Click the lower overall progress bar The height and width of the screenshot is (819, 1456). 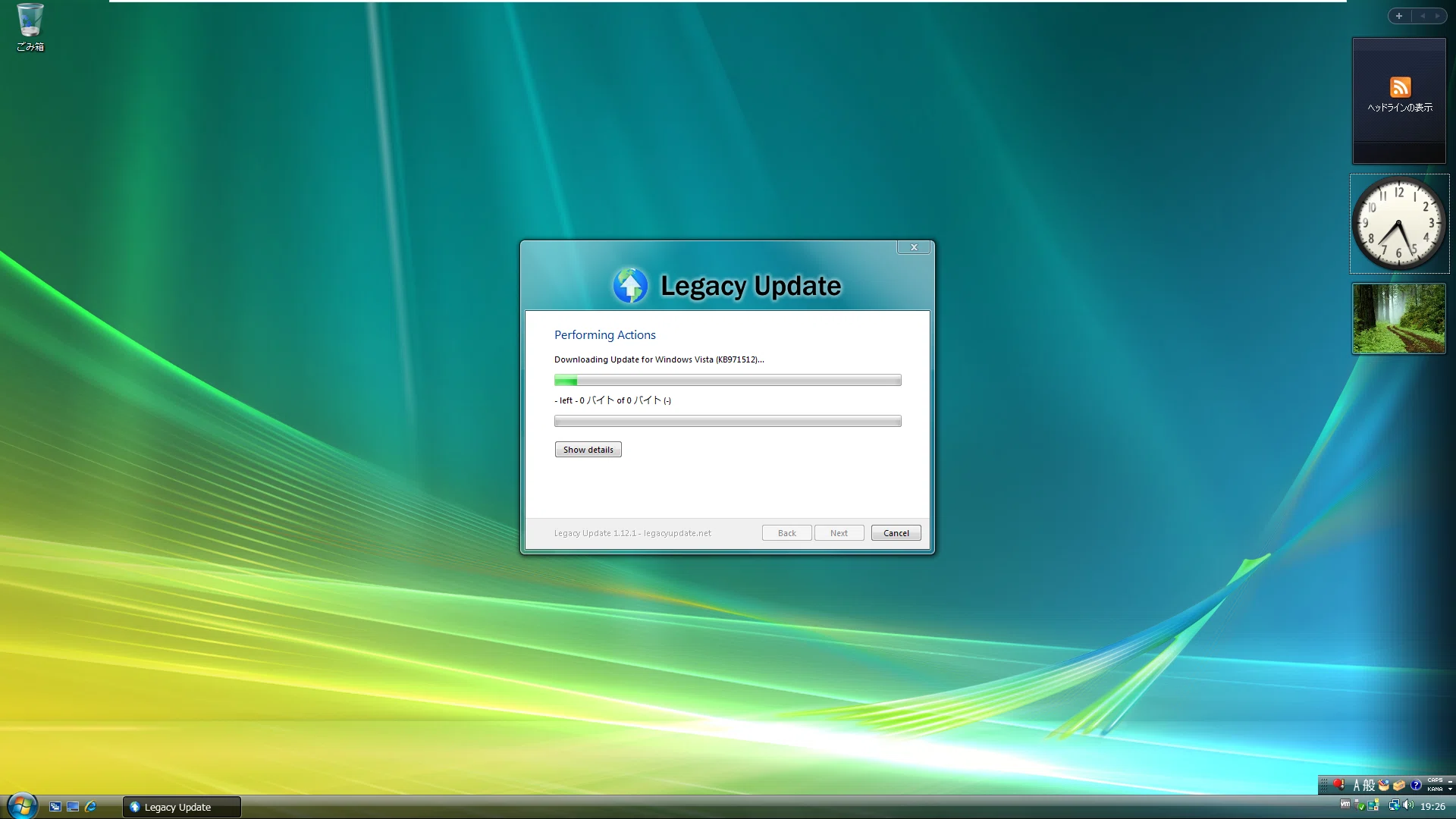[x=727, y=421]
